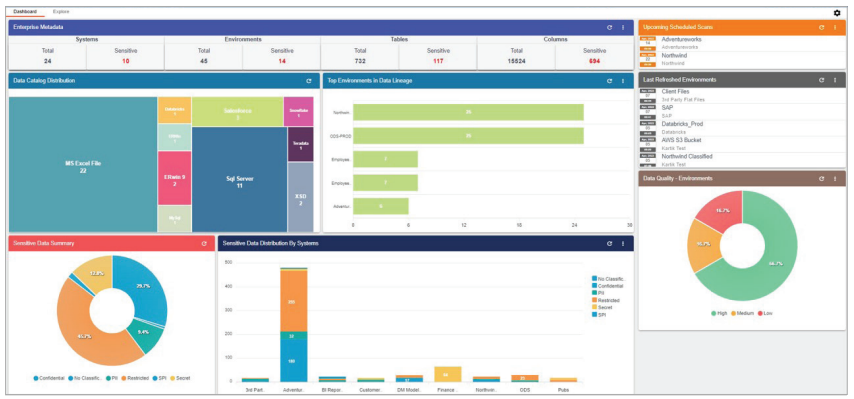
Task: Select the XSD treemap tile
Action: pos(301,198)
